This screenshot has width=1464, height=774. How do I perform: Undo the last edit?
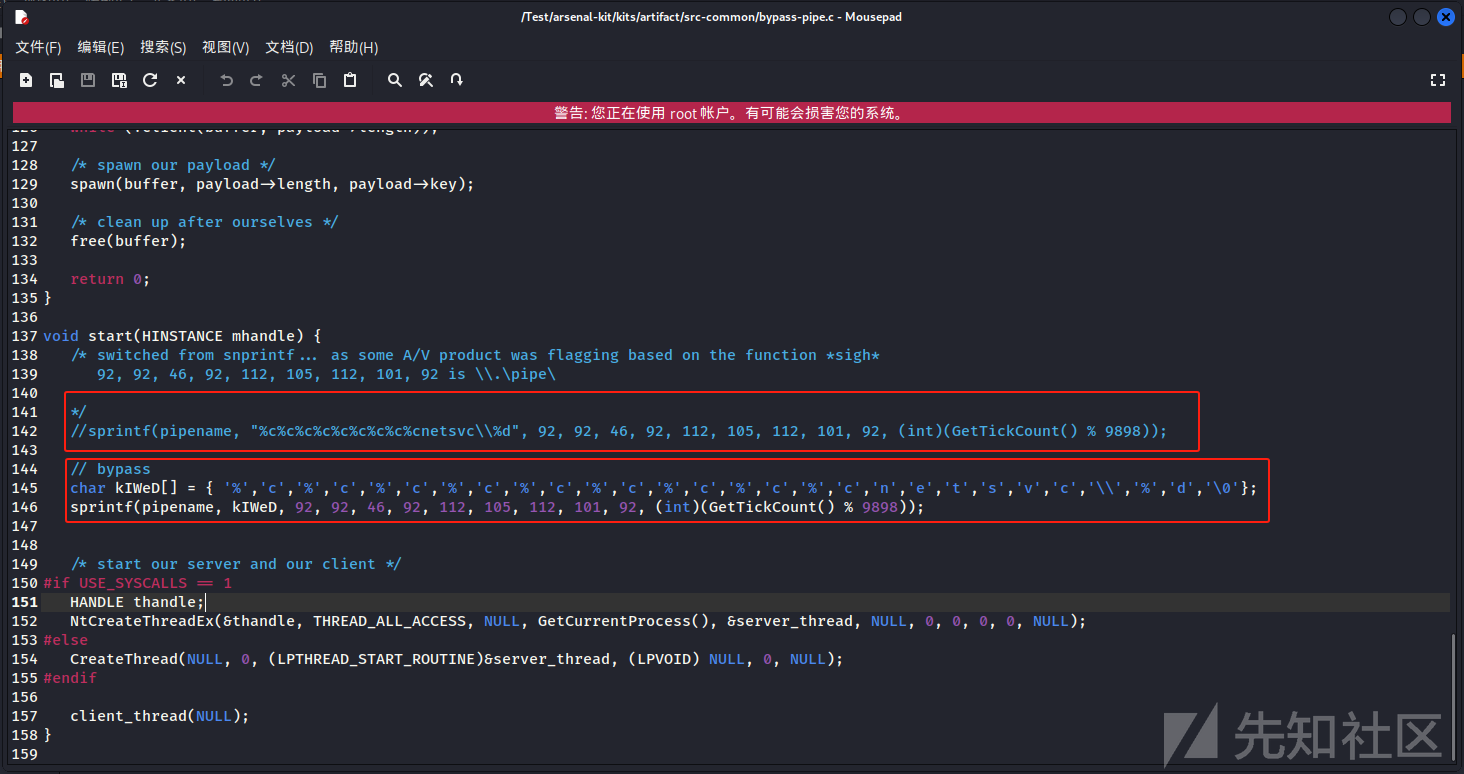(226, 80)
